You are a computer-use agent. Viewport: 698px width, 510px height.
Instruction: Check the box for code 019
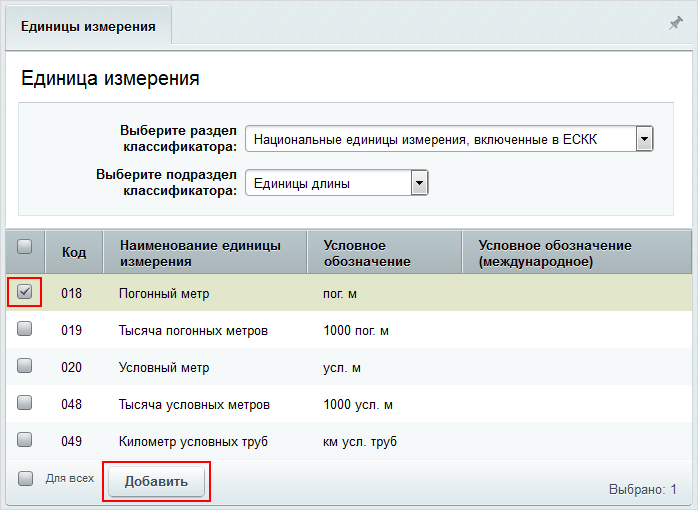(24, 329)
